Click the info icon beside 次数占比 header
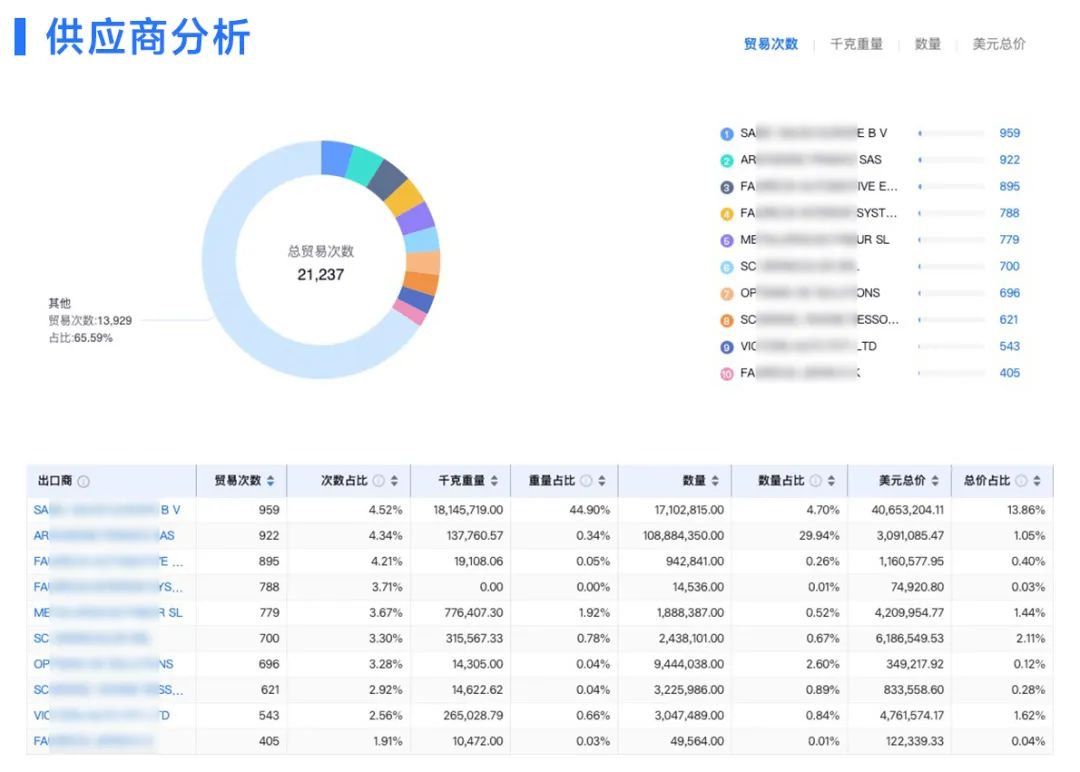Viewport: 1080px width, 772px height. [378, 481]
